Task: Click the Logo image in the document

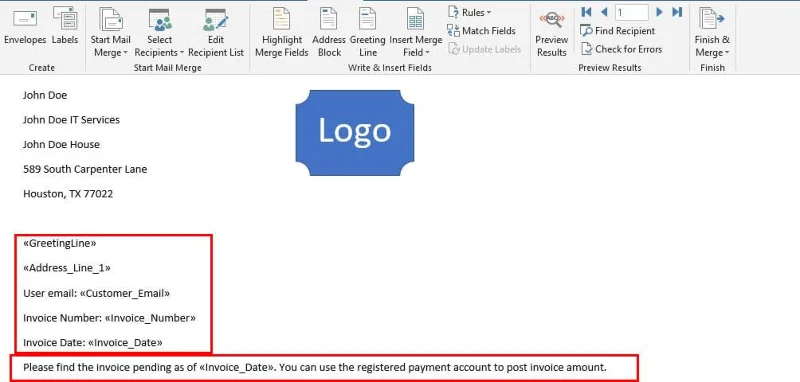Action: pyautogui.click(x=355, y=133)
